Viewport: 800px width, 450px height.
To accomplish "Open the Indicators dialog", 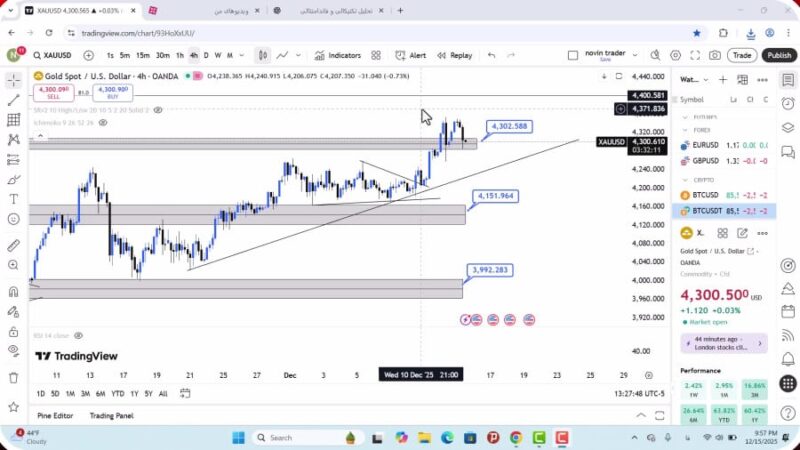I will 338,55.
